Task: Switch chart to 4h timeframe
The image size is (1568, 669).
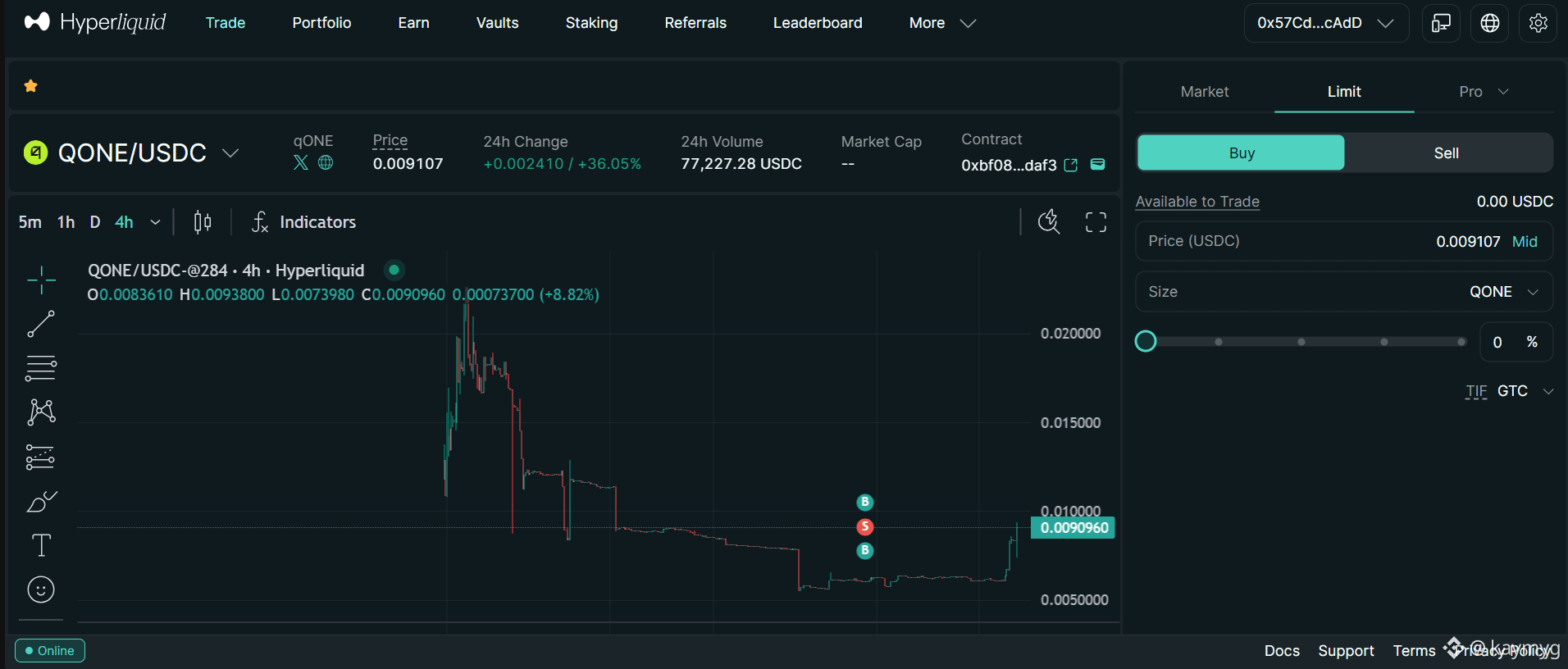Action: point(124,222)
